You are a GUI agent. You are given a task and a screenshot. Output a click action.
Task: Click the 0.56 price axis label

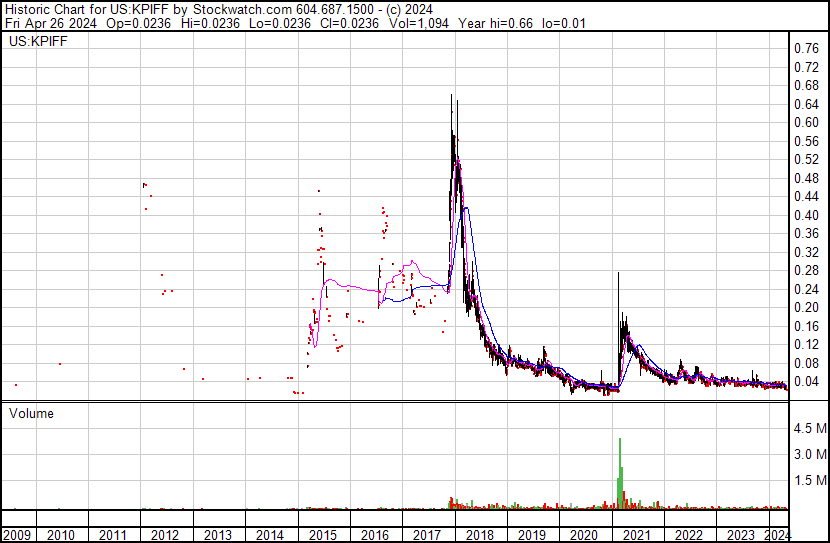point(807,141)
